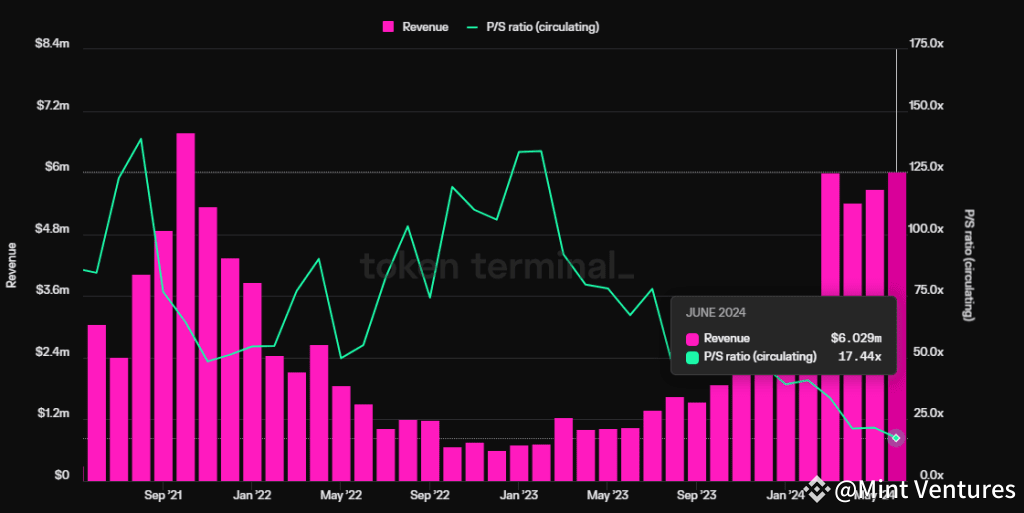Viewport: 1024px width, 513px height.
Task: Click the vertical Revenue axis title
Action: 12,264
